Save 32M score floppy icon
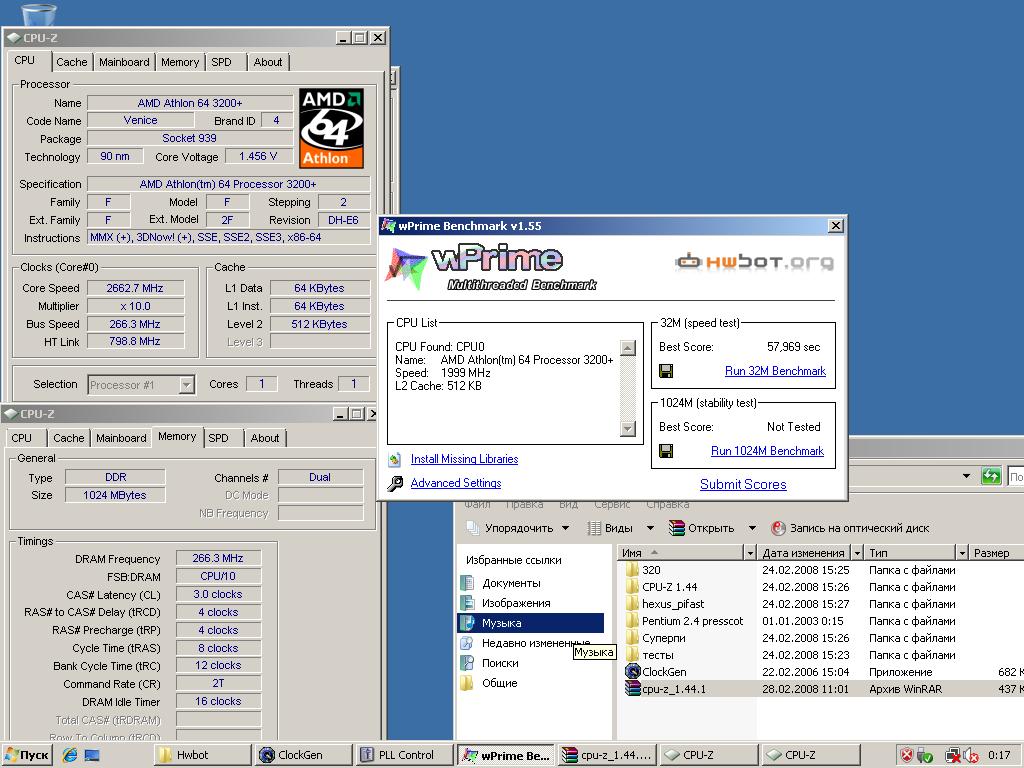The height and width of the screenshot is (768, 1024). [x=666, y=371]
